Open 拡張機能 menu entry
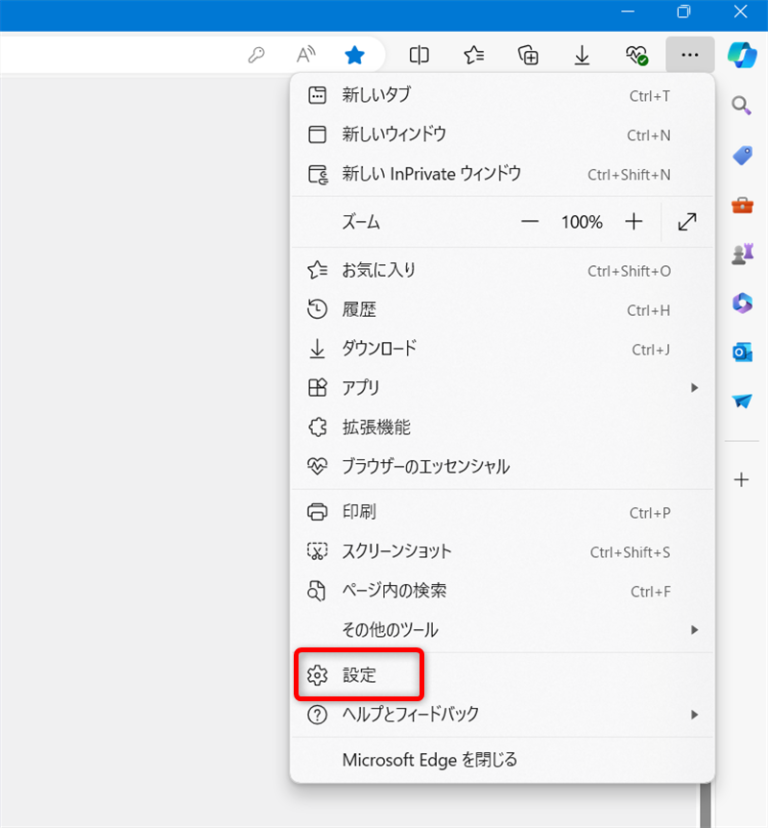Screen dimensions: 768x828 tap(502, 427)
